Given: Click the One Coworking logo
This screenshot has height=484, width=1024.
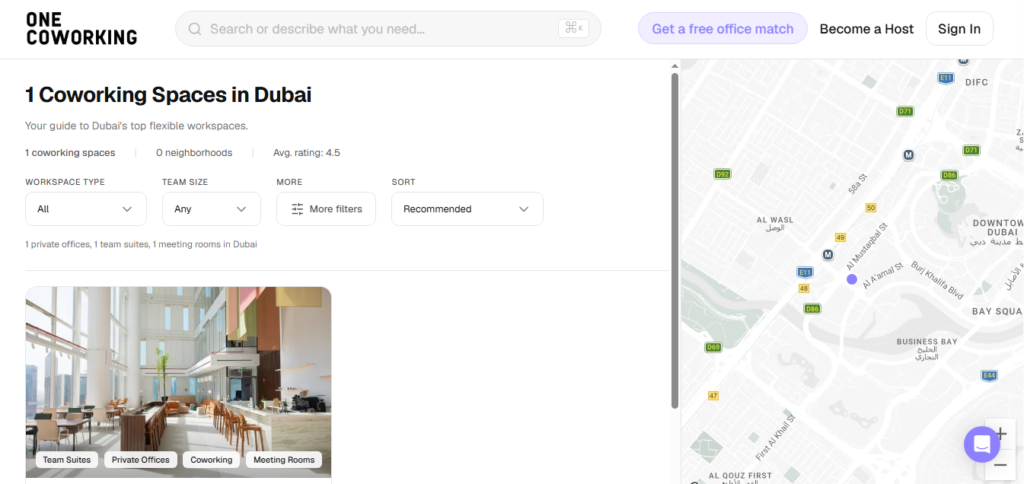Looking at the screenshot, I should pos(81,29).
